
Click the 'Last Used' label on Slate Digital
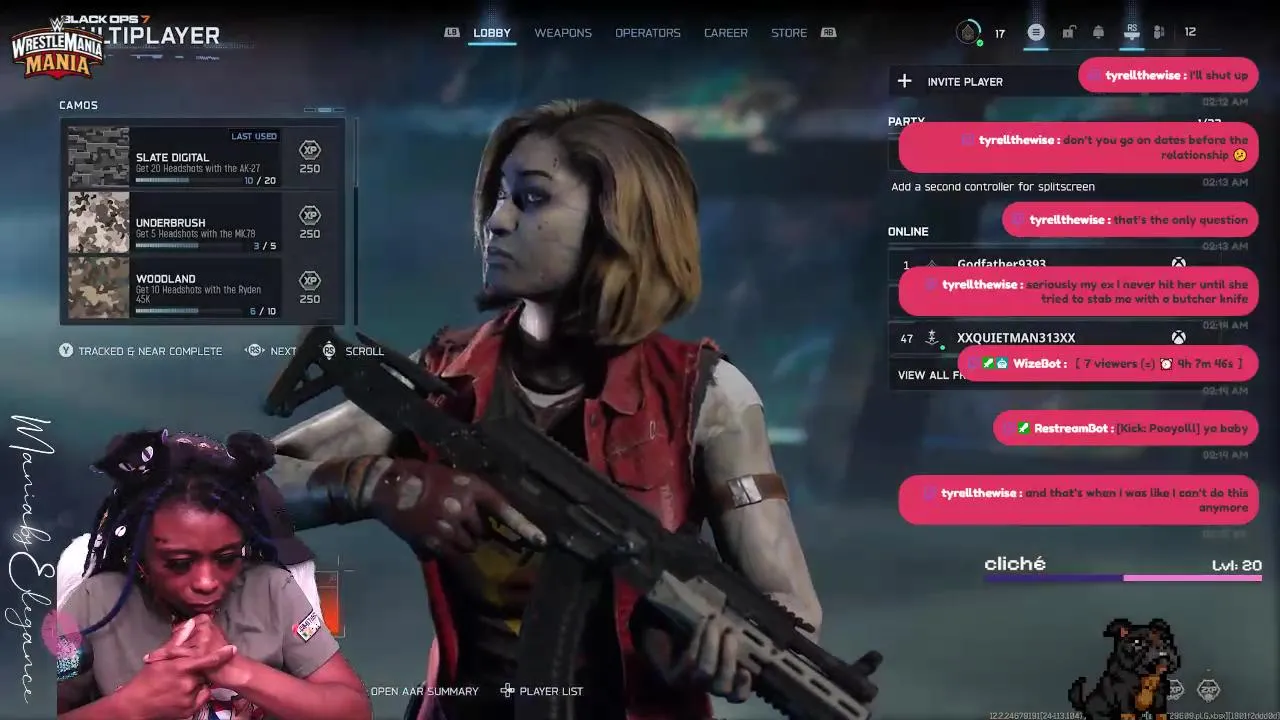pos(254,136)
